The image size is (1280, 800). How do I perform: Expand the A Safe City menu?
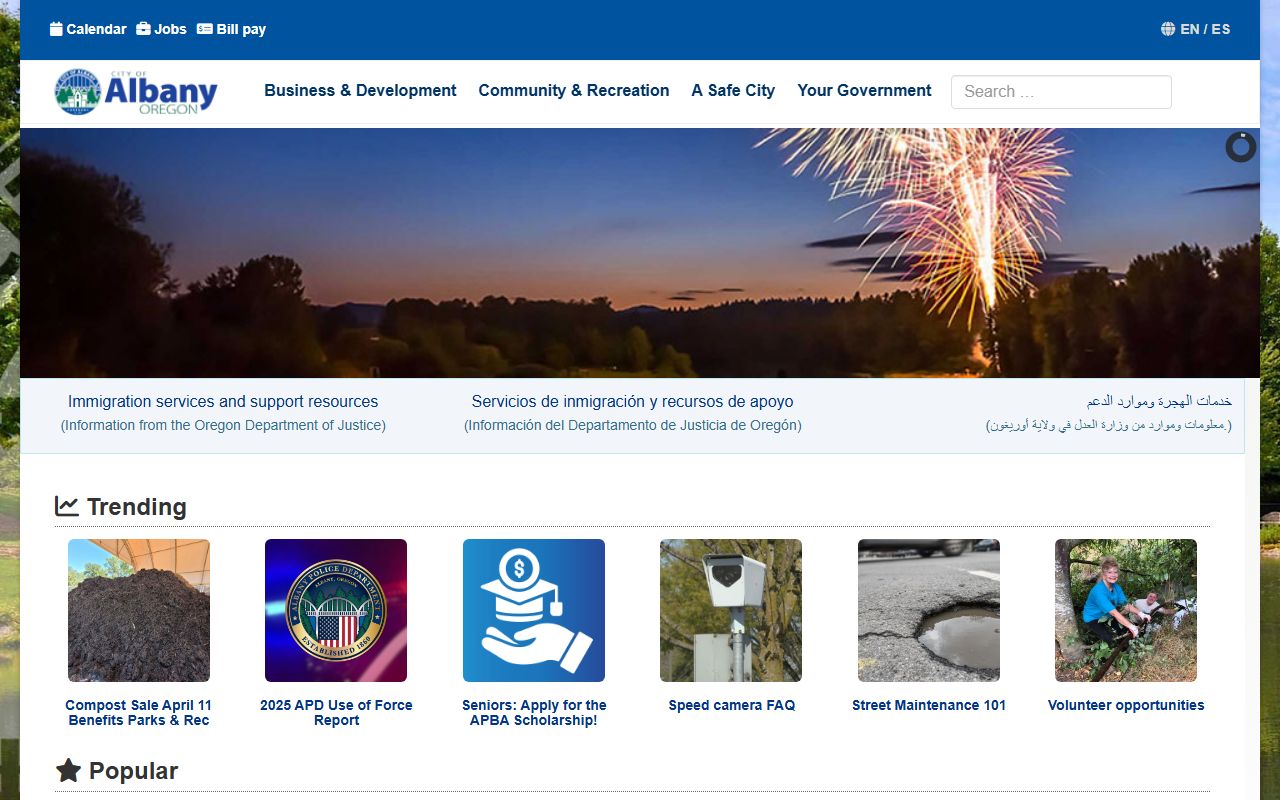click(x=733, y=90)
